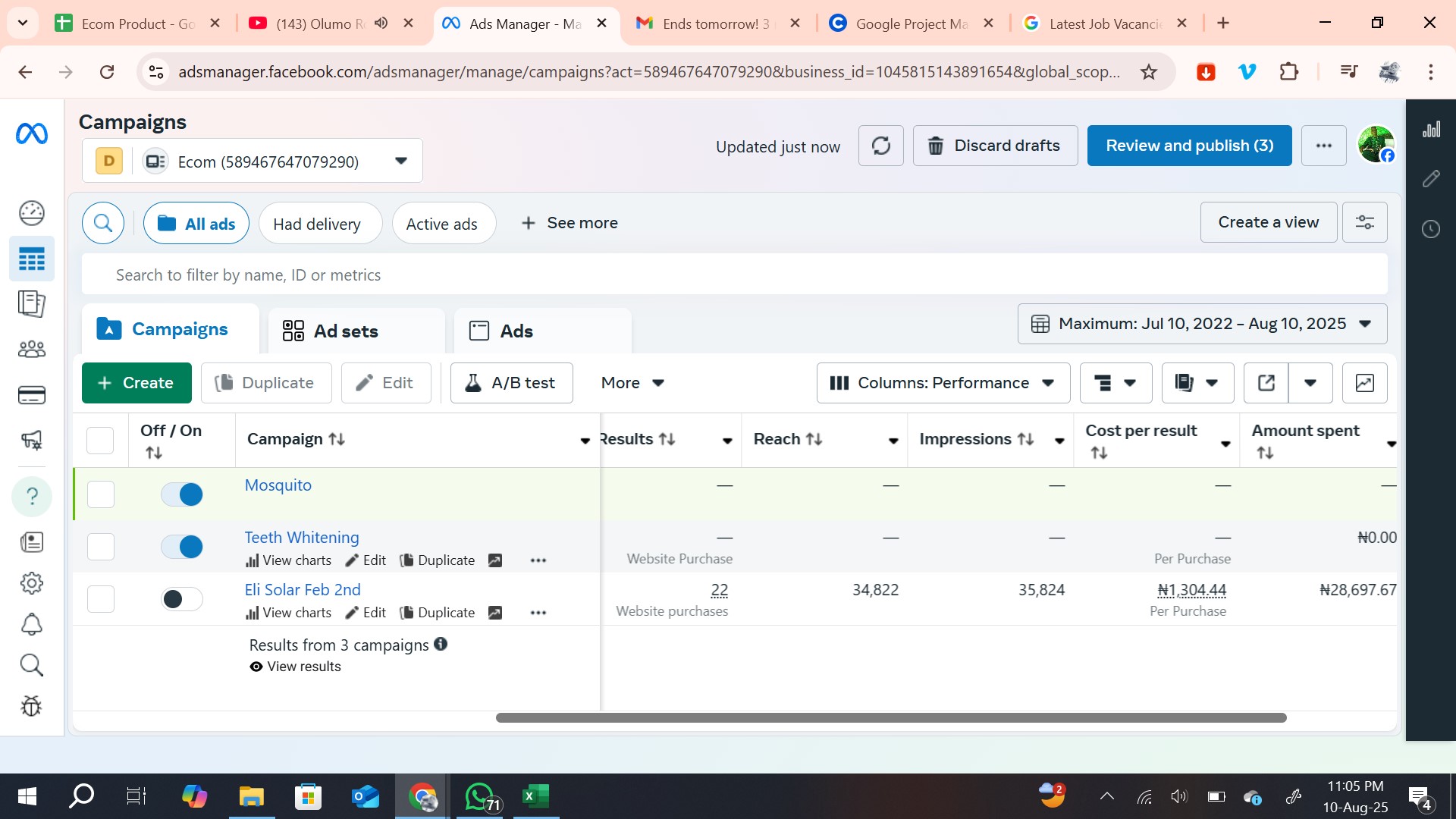1456x819 pixels.
Task: Click View charts under Teeth Whitening
Action: tap(288, 560)
